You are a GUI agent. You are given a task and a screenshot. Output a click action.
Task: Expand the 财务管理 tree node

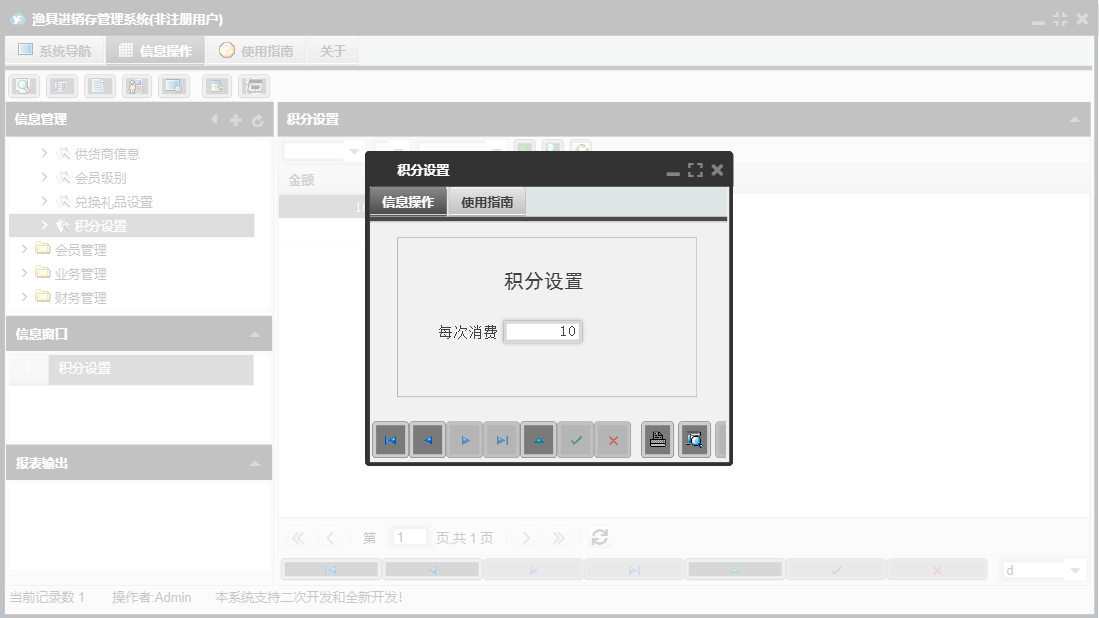coord(26,297)
